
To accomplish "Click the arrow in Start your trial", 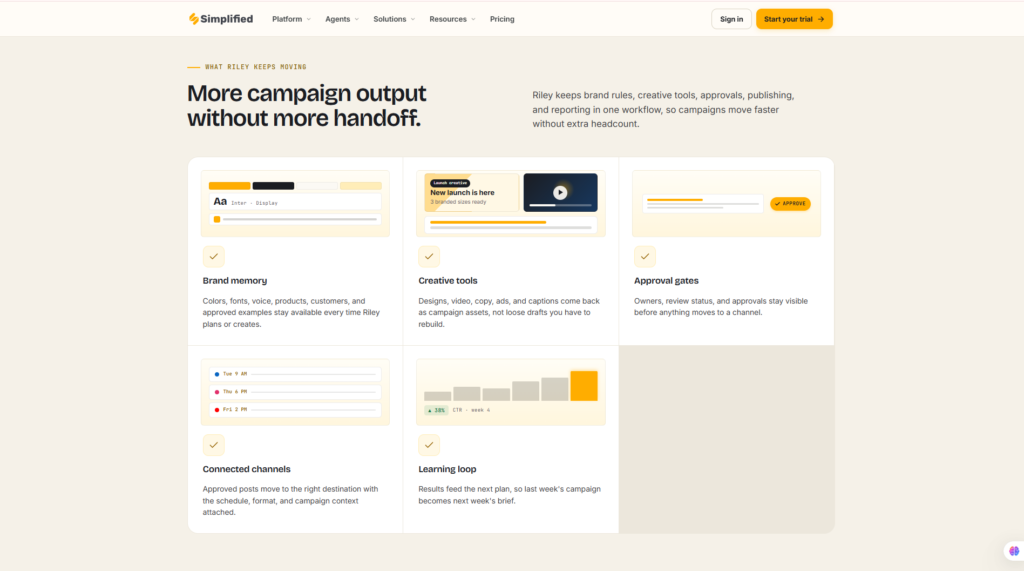I will coord(821,20).
